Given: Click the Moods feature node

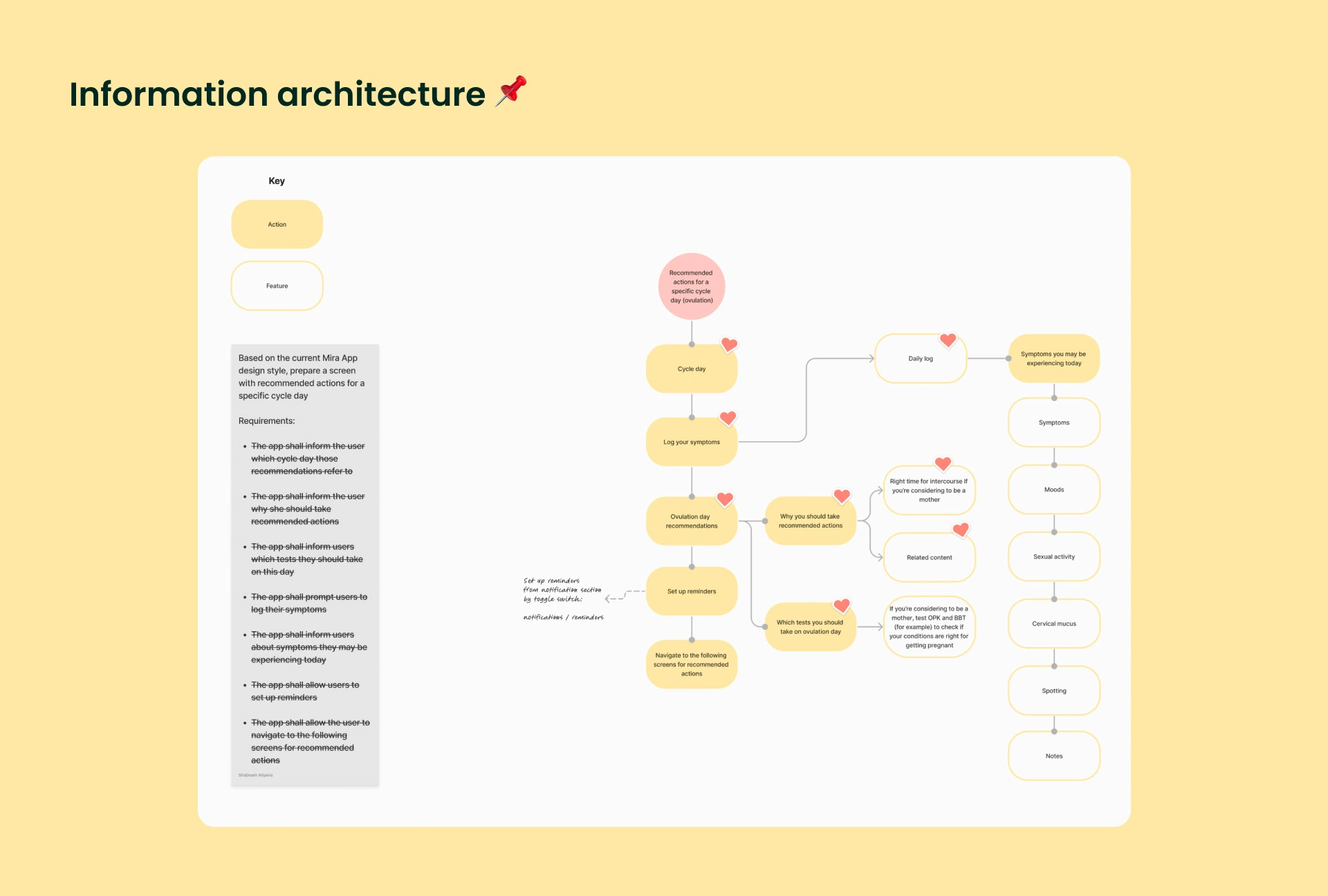Looking at the screenshot, I should [1054, 489].
